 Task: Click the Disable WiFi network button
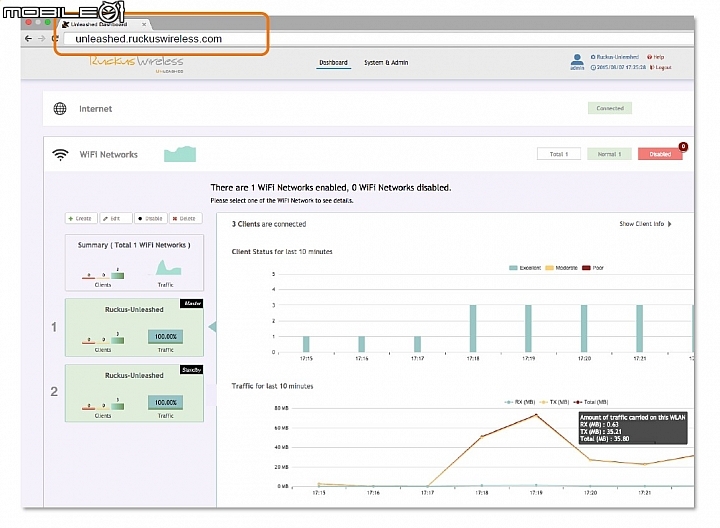151,219
